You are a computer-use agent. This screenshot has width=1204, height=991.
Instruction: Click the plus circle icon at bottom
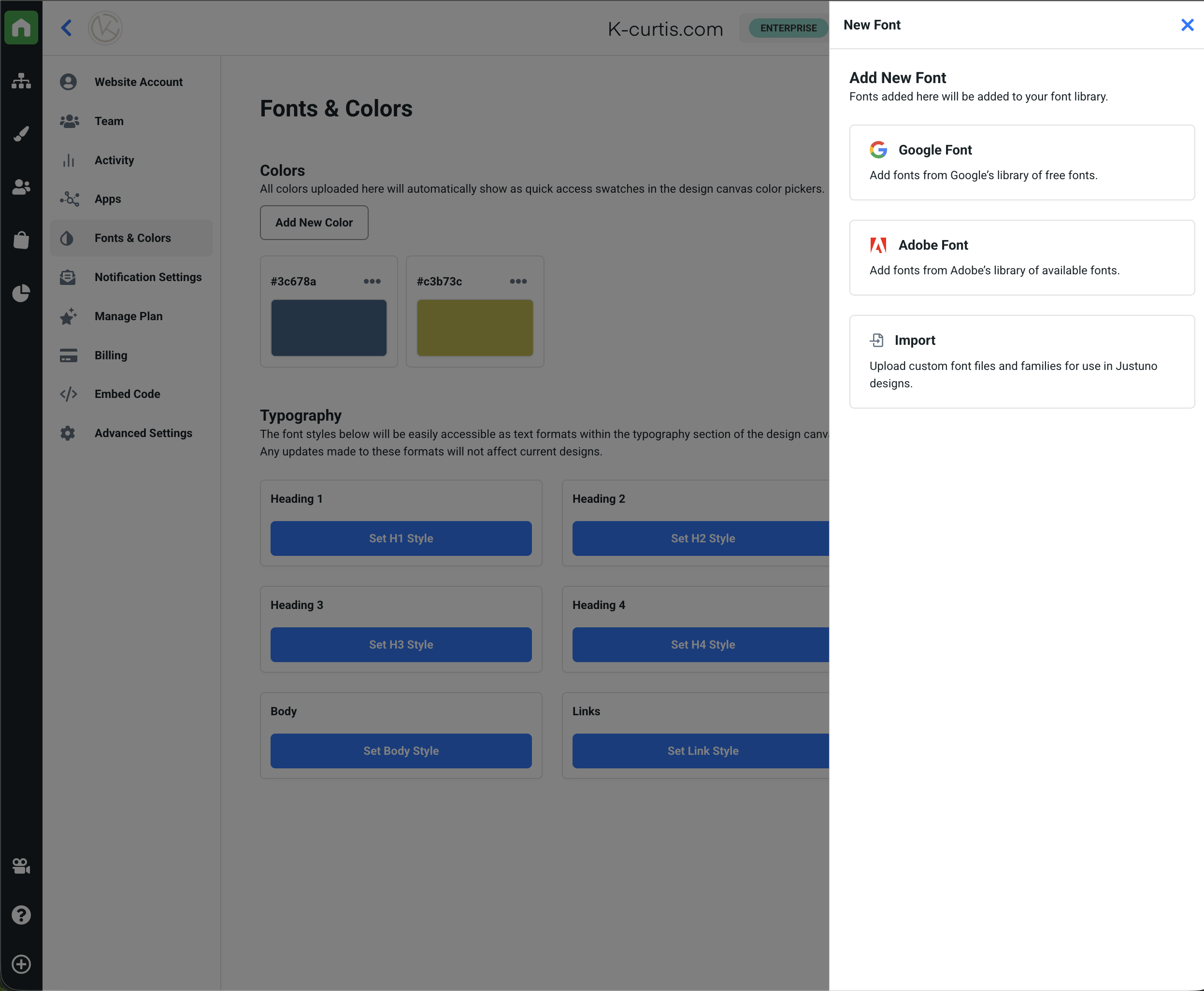click(21, 964)
